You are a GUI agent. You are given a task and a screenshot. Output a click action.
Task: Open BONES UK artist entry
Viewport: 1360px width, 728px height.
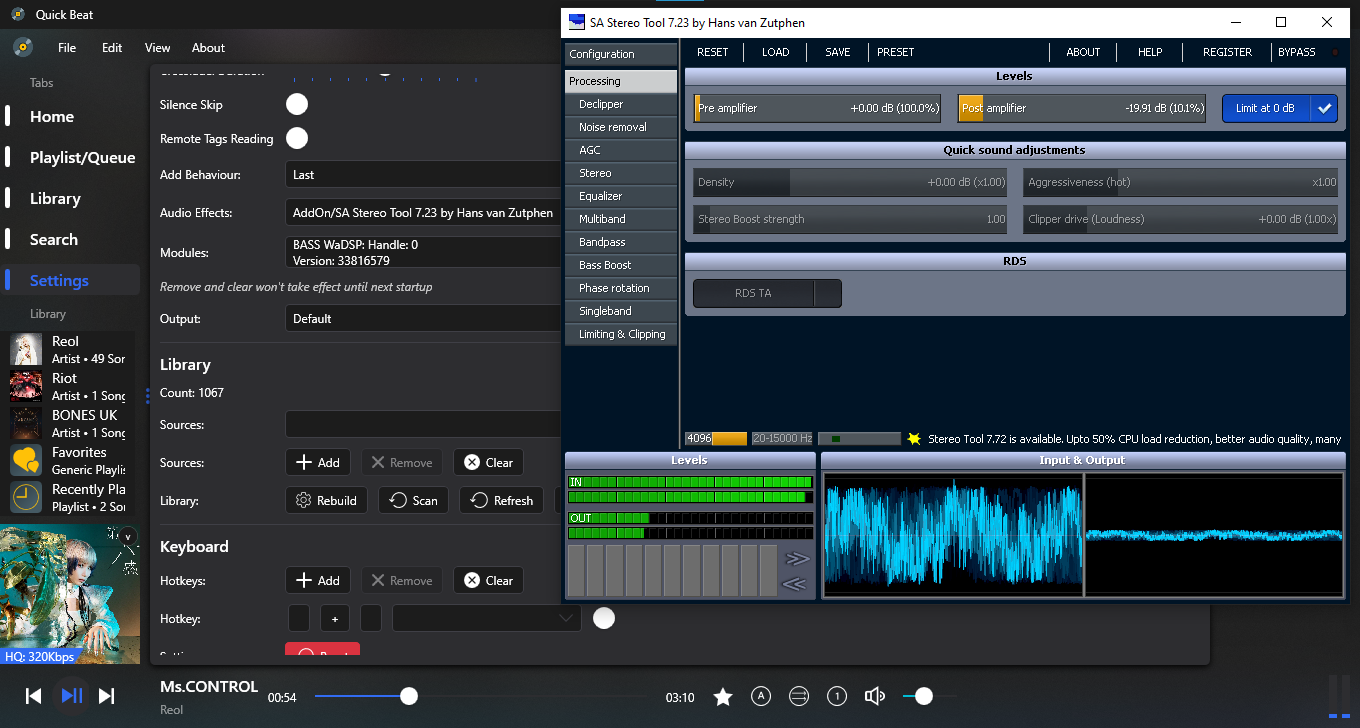(68, 423)
